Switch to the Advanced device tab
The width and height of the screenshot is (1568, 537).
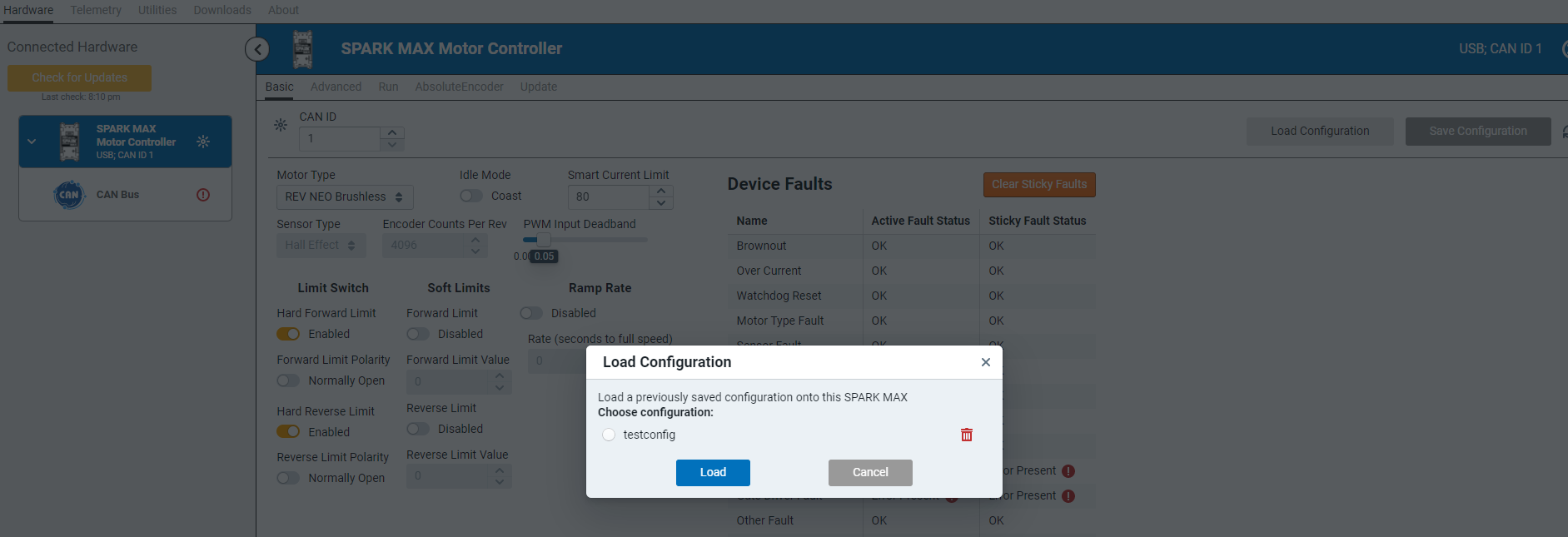336,87
